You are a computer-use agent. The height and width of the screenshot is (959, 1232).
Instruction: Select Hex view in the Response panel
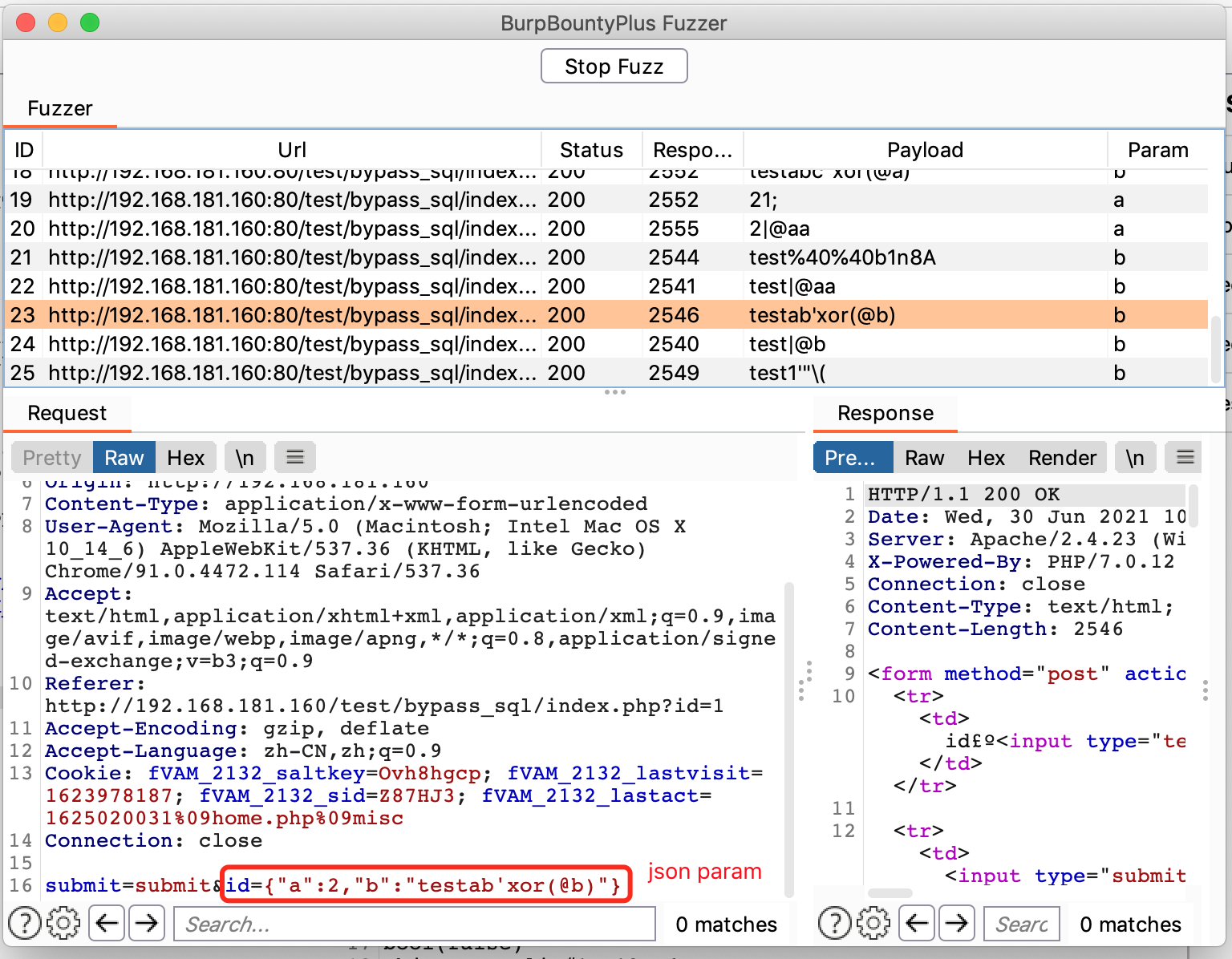(x=986, y=458)
